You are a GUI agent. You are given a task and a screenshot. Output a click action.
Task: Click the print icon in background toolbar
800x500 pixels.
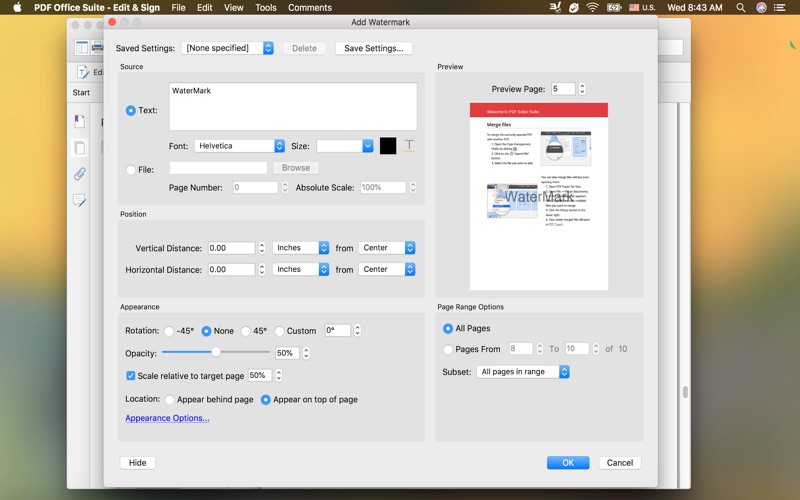[x=97, y=47]
